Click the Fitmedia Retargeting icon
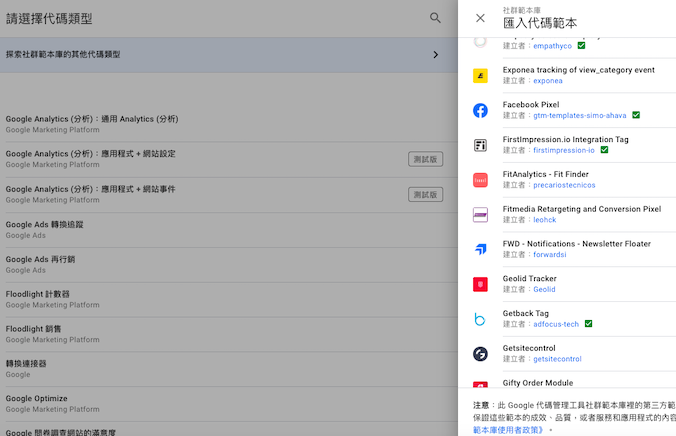The width and height of the screenshot is (676, 436). click(x=480, y=215)
